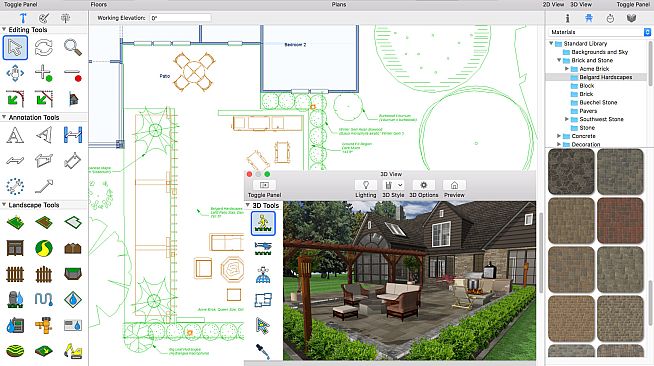Viewport: 654px width, 366px height.
Task: Select the remove point tool with red dot
Action: coord(73,74)
